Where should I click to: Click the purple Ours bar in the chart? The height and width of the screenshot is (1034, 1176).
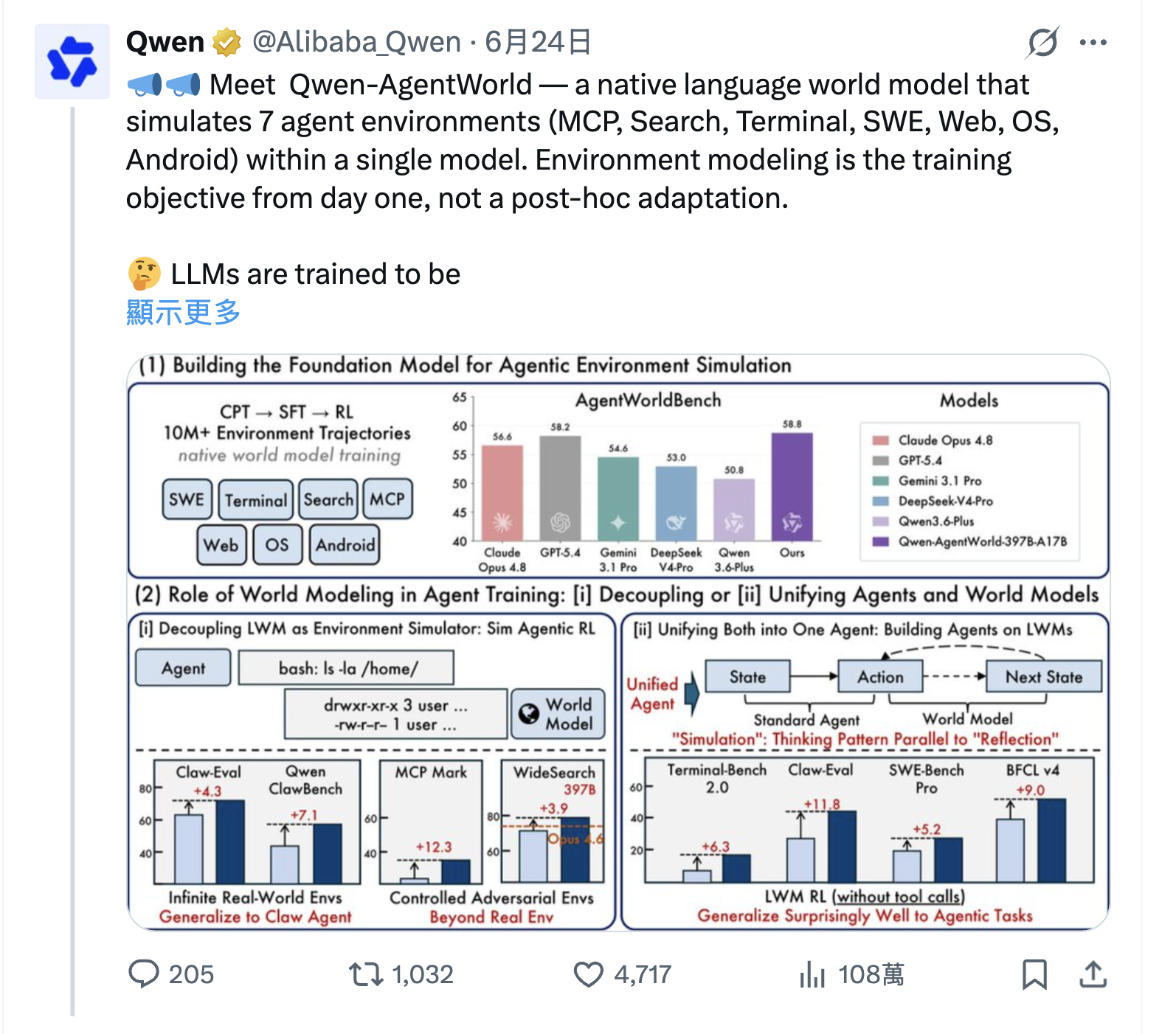(792, 487)
